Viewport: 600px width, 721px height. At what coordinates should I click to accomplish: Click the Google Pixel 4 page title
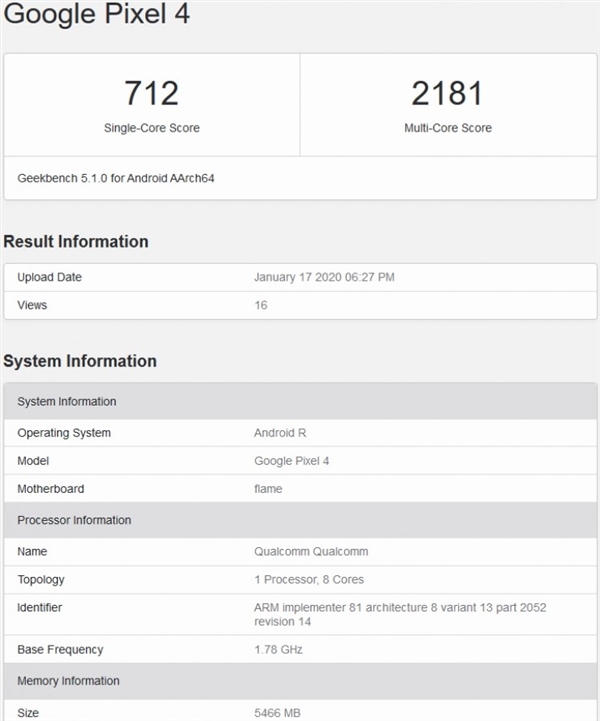pos(96,15)
